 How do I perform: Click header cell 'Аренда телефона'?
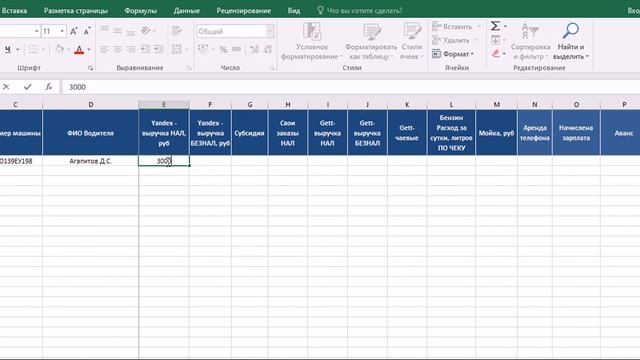click(x=535, y=133)
